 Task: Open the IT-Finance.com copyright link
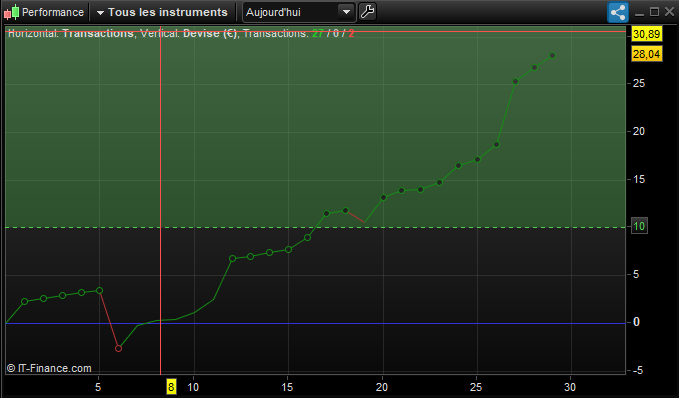pos(49,368)
